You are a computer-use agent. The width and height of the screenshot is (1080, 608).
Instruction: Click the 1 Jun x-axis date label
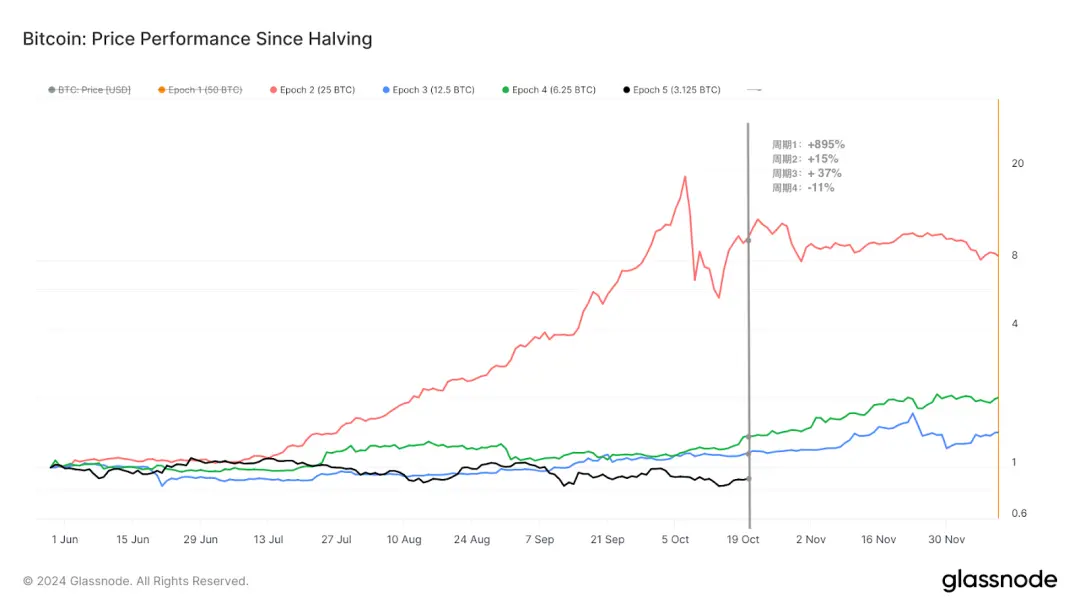tap(64, 539)
